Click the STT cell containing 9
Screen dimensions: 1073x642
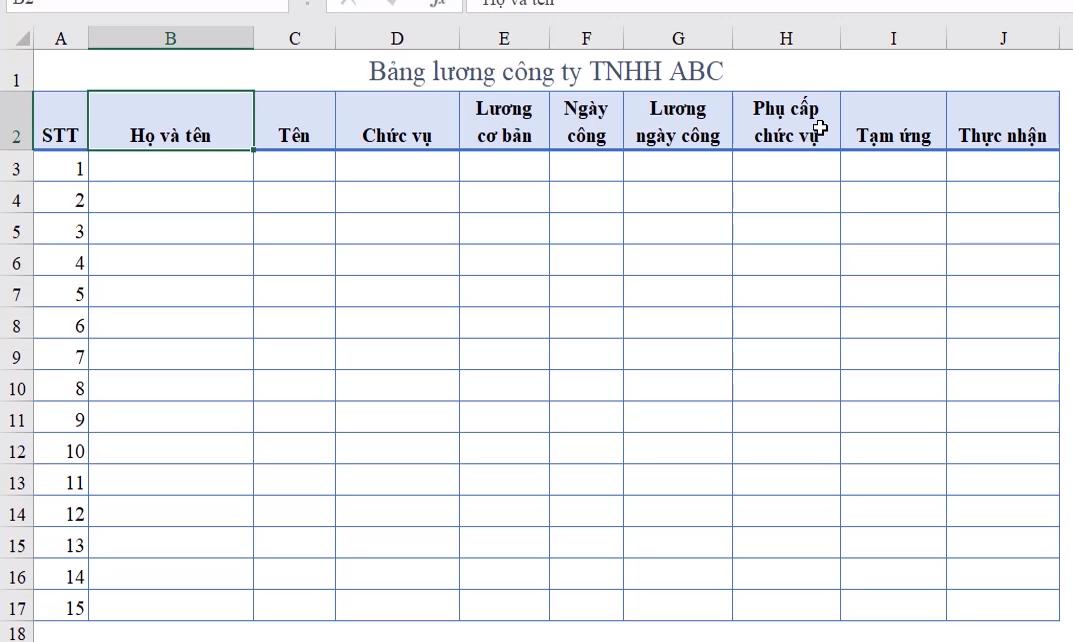(x=61, y=418)
